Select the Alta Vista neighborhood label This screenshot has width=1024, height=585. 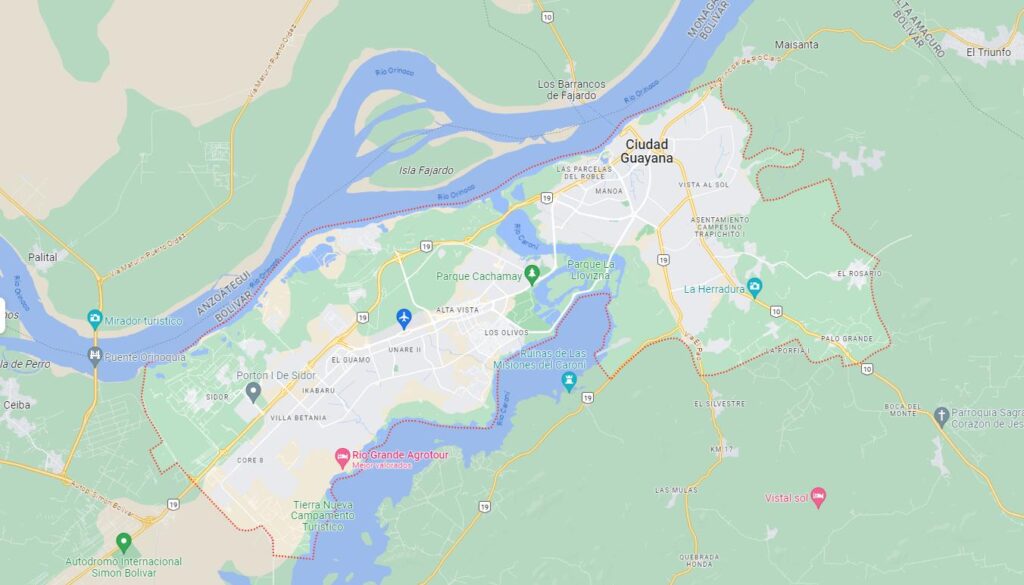coord(457,310)
